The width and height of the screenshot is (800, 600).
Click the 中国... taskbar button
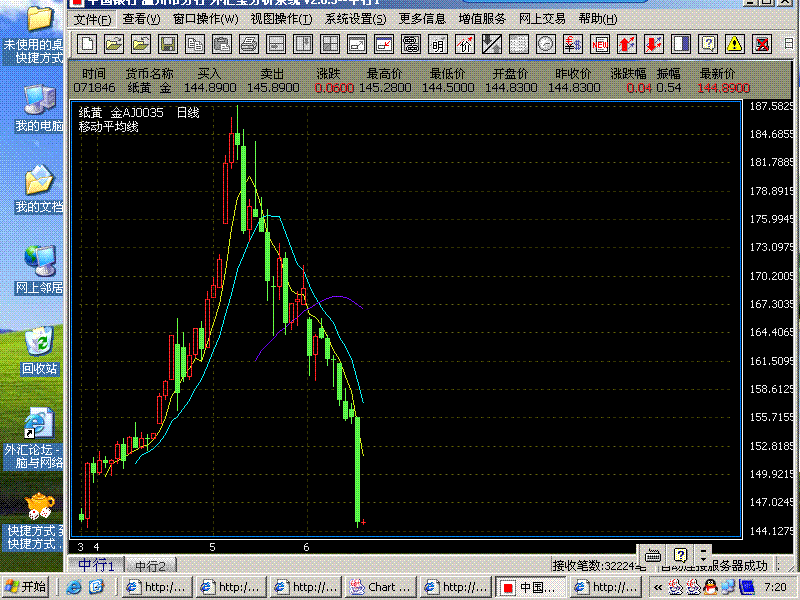(x=531, y=587)
